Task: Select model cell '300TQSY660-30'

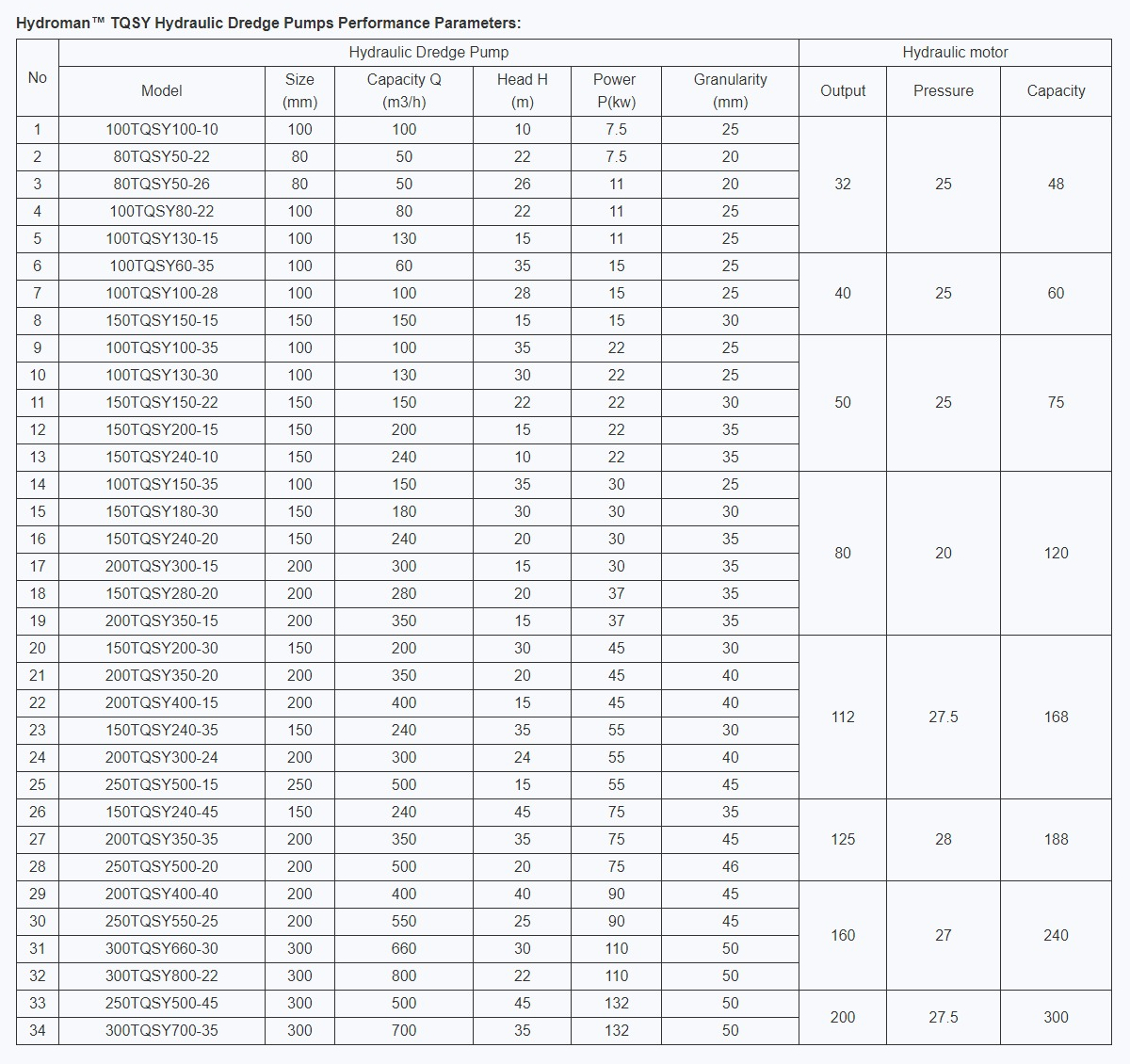Action: point(162,949)
